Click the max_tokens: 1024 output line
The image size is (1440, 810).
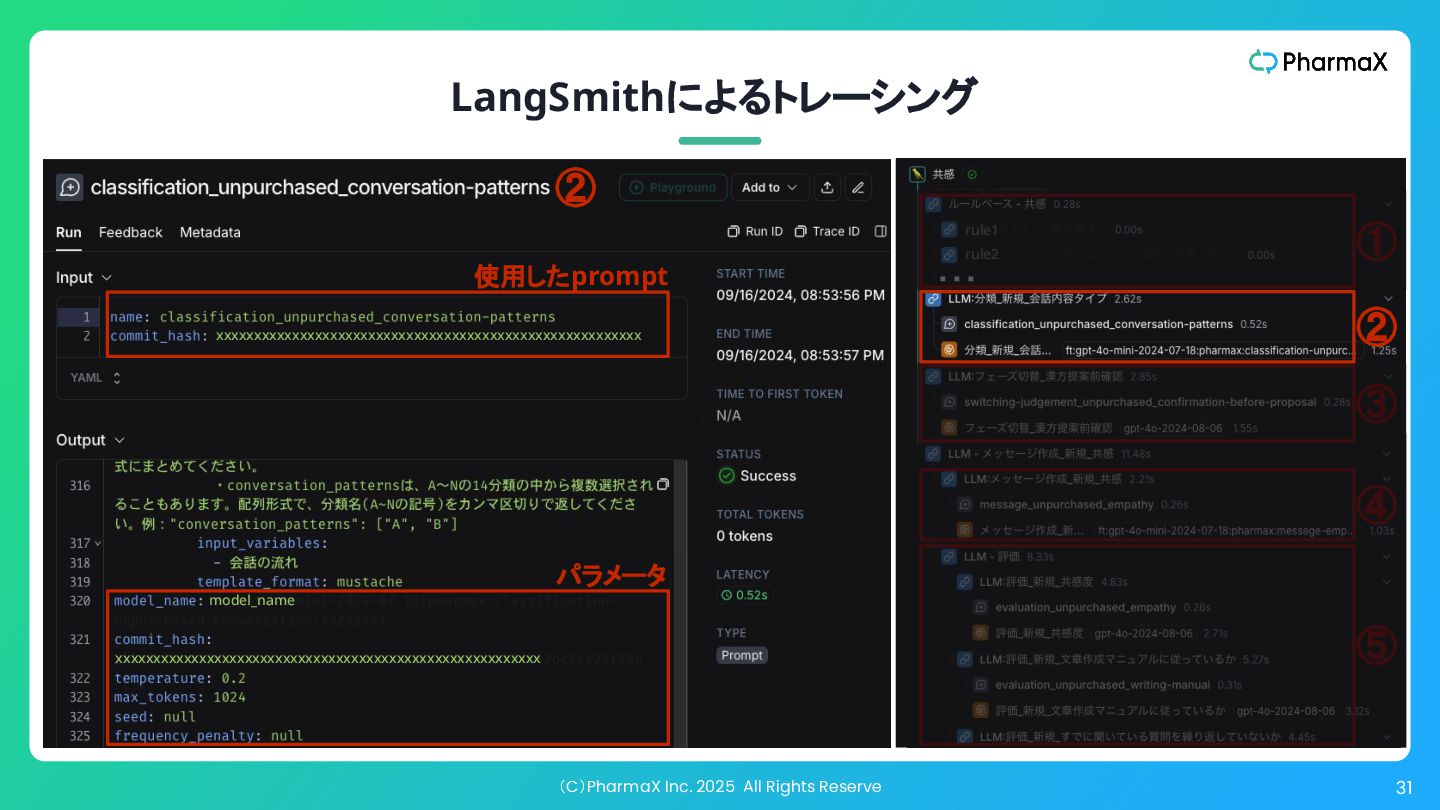180,697
